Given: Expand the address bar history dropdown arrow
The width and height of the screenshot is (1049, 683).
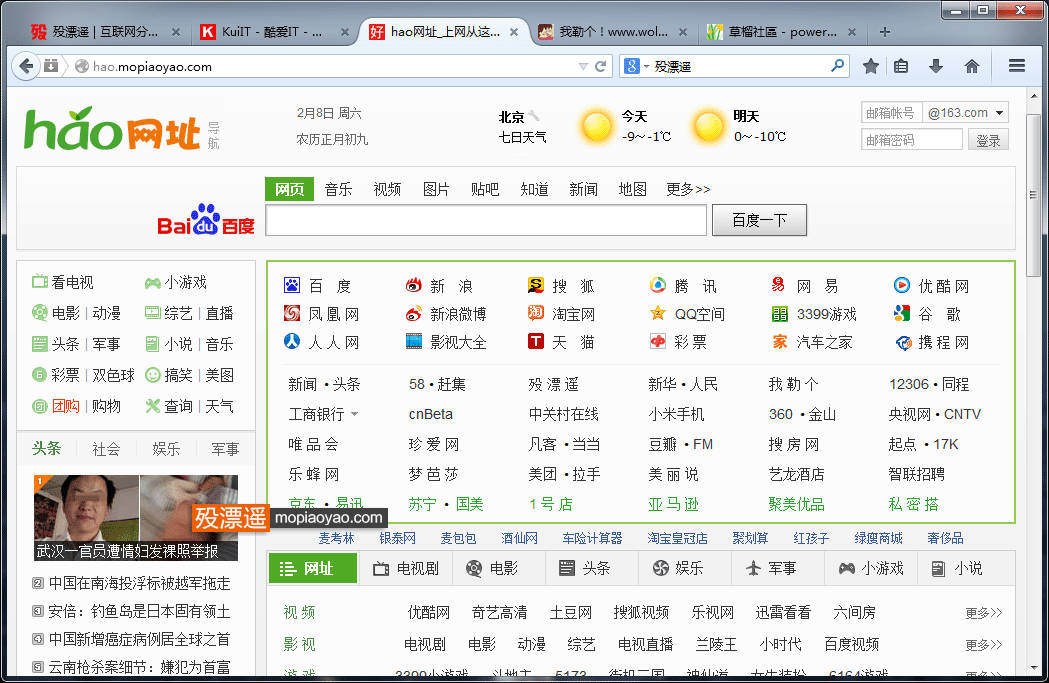Looking at the screenshot, I should coord(583,66).
